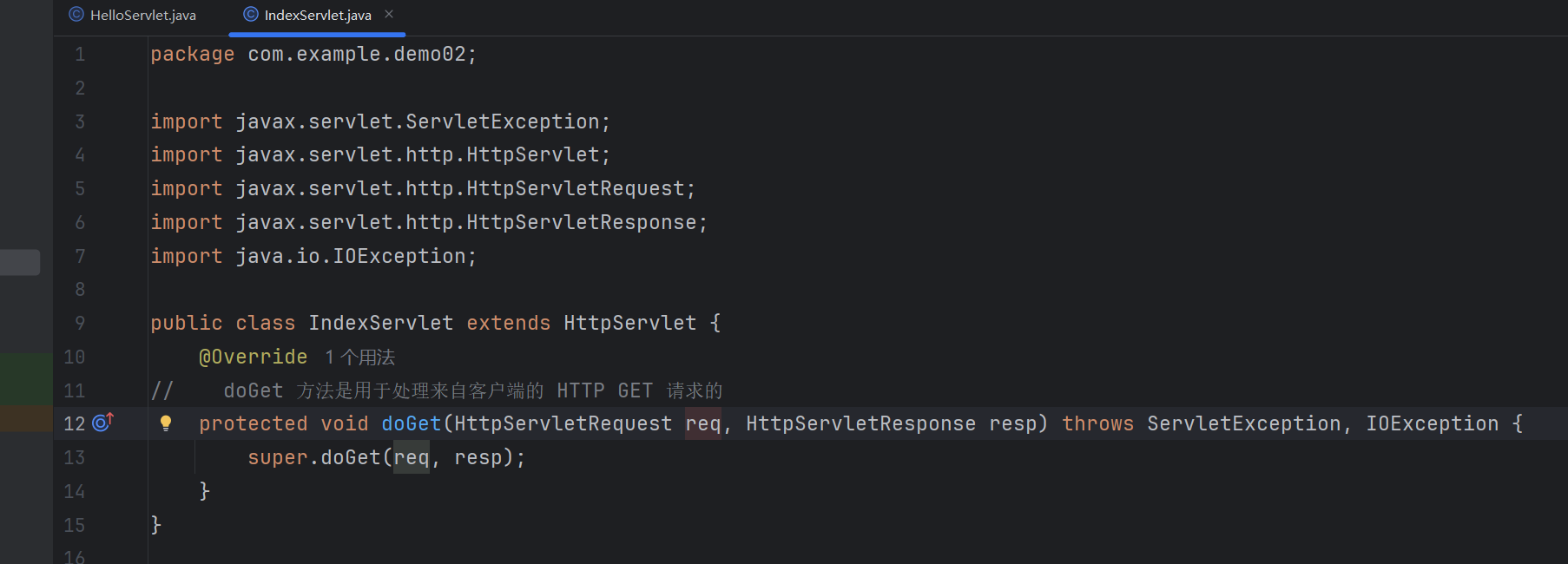Open the light bulb quick-fix menu

pos(165,423)
